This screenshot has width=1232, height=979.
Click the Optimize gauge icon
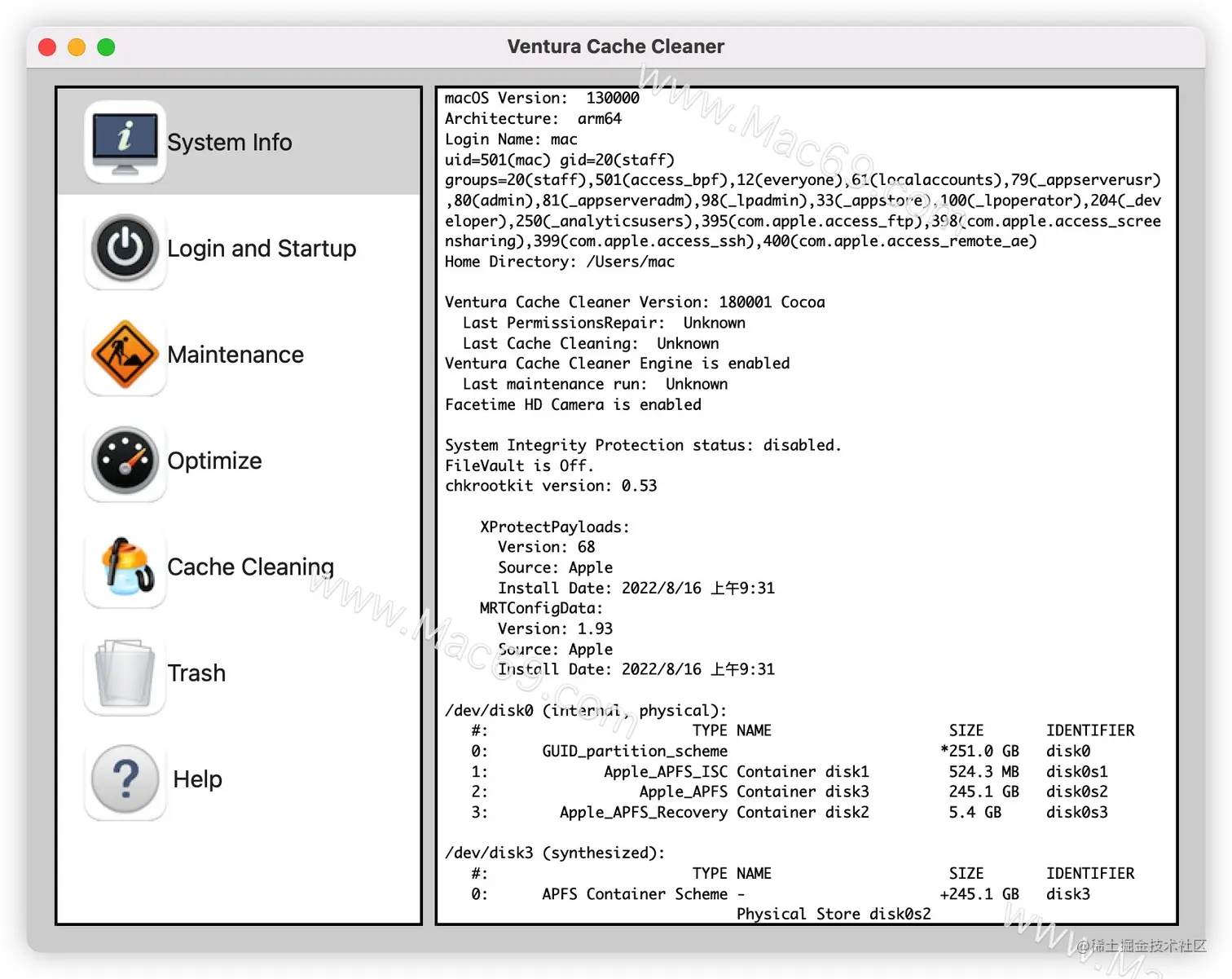click(125, 461)
